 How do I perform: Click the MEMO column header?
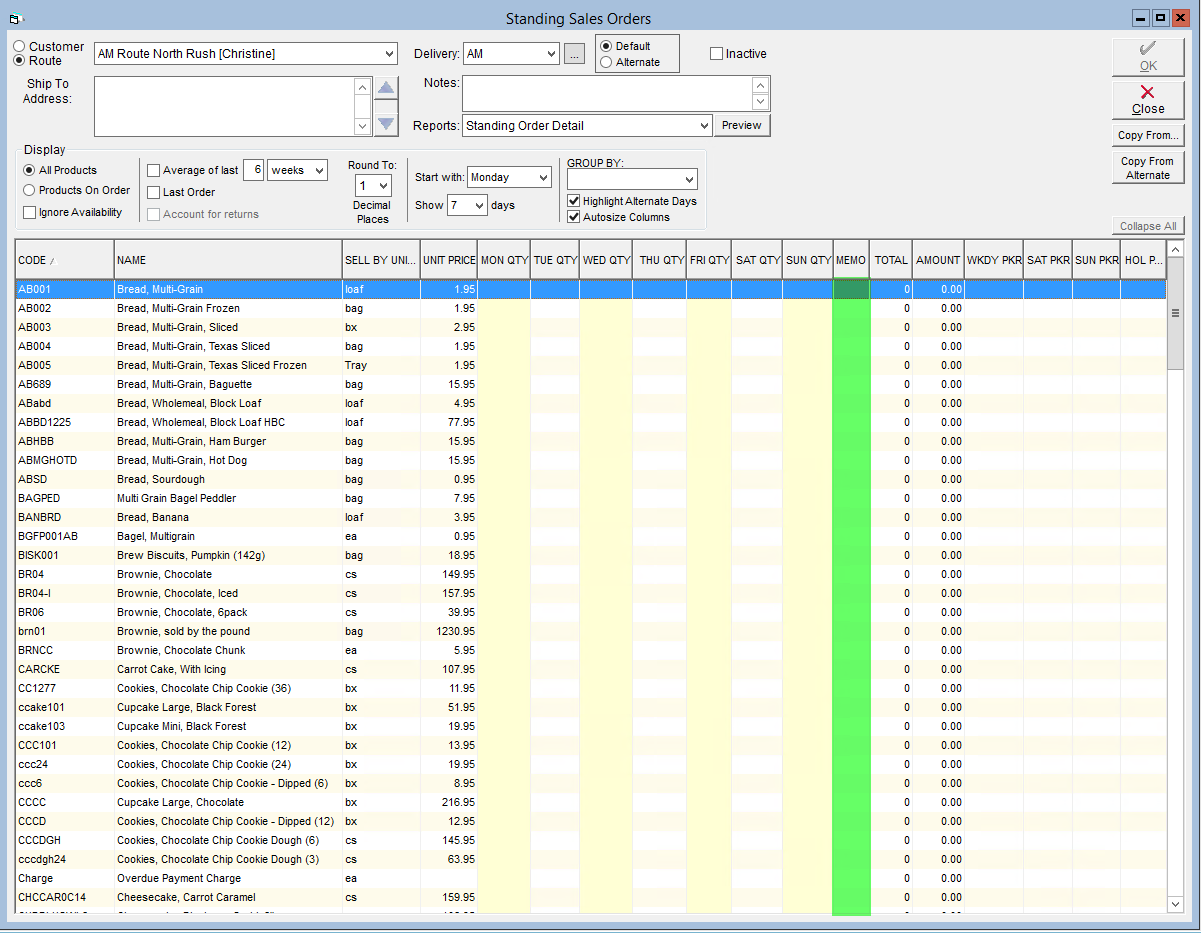pyautogui.click(x=851, y=260)
